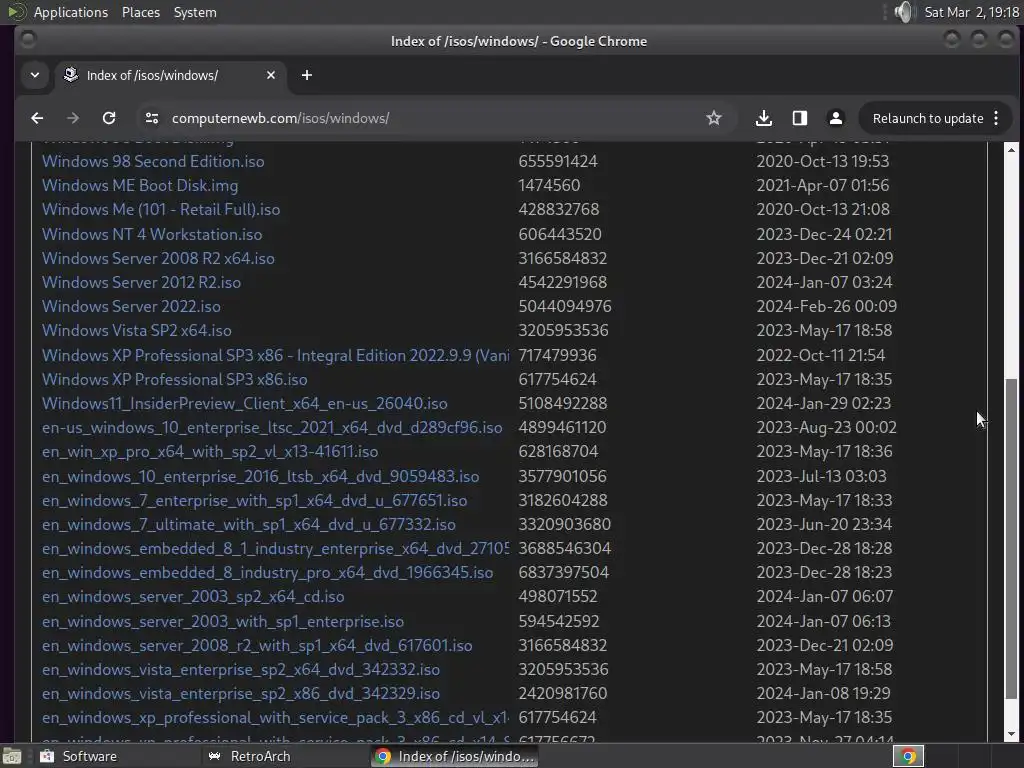Open Windows XP Professional SP3 x86 Integral Edition link

[275, 355]
